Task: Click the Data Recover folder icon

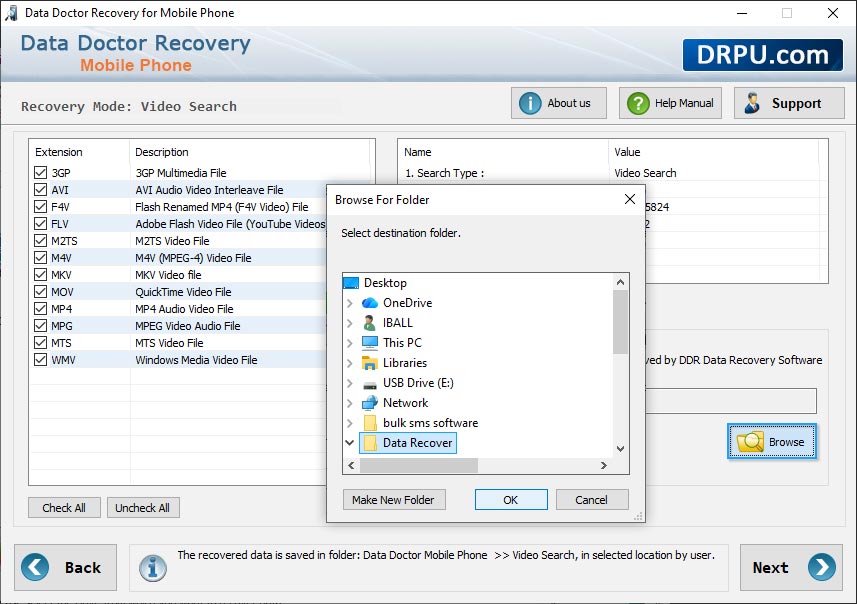Action: 370,443
